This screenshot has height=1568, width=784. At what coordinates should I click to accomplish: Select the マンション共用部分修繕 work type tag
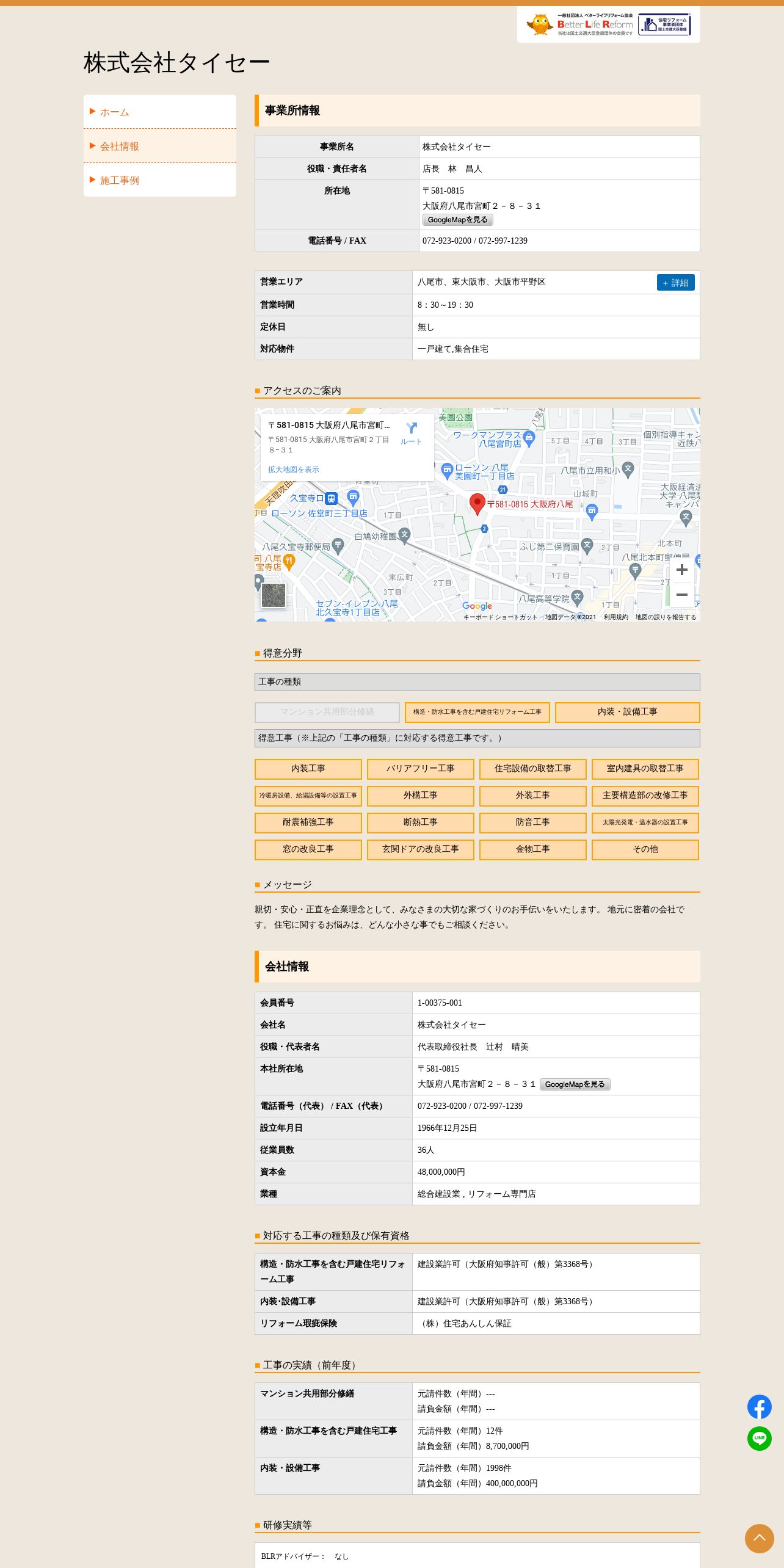click(327, 712)
